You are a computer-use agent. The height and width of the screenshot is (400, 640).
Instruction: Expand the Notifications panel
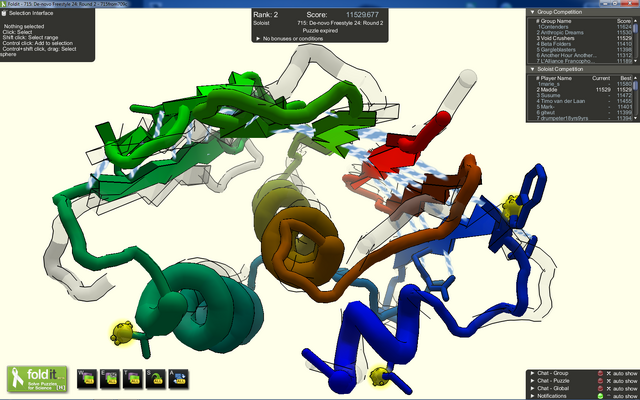tap(532, 396)
